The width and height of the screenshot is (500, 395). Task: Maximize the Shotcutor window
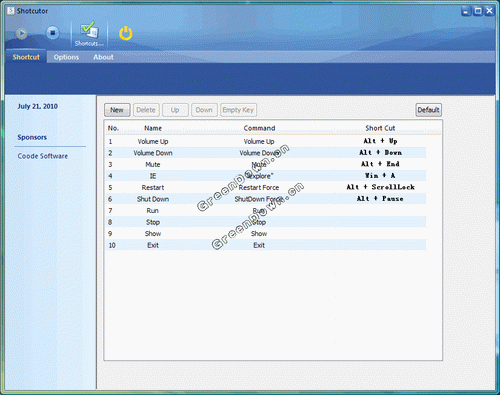[x=478, y=11]
